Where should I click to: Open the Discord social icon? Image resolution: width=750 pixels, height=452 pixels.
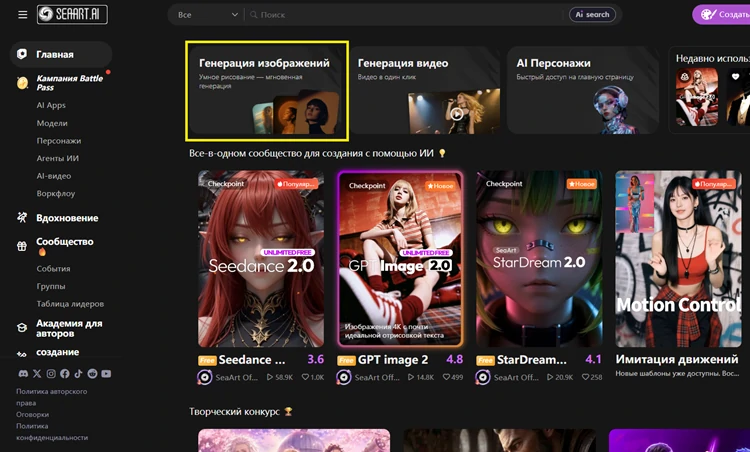[x=23, y=374]
